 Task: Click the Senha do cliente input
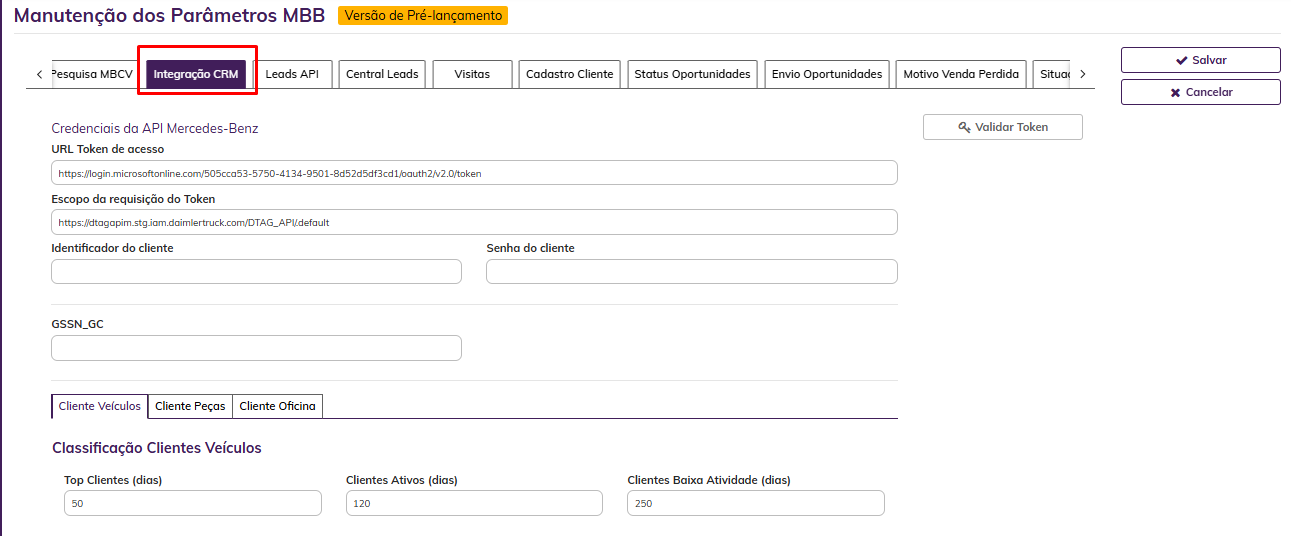point(692,271)
